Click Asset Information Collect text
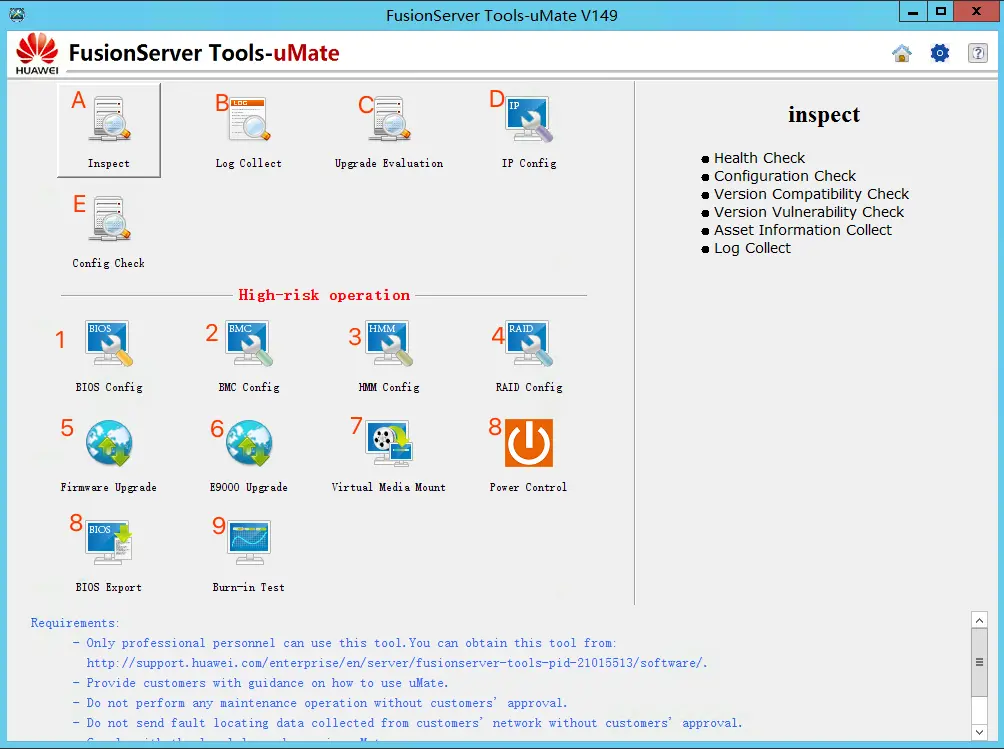Image resolution: width=1004 pixels, height=749 pixels. [x=803, y=230]
